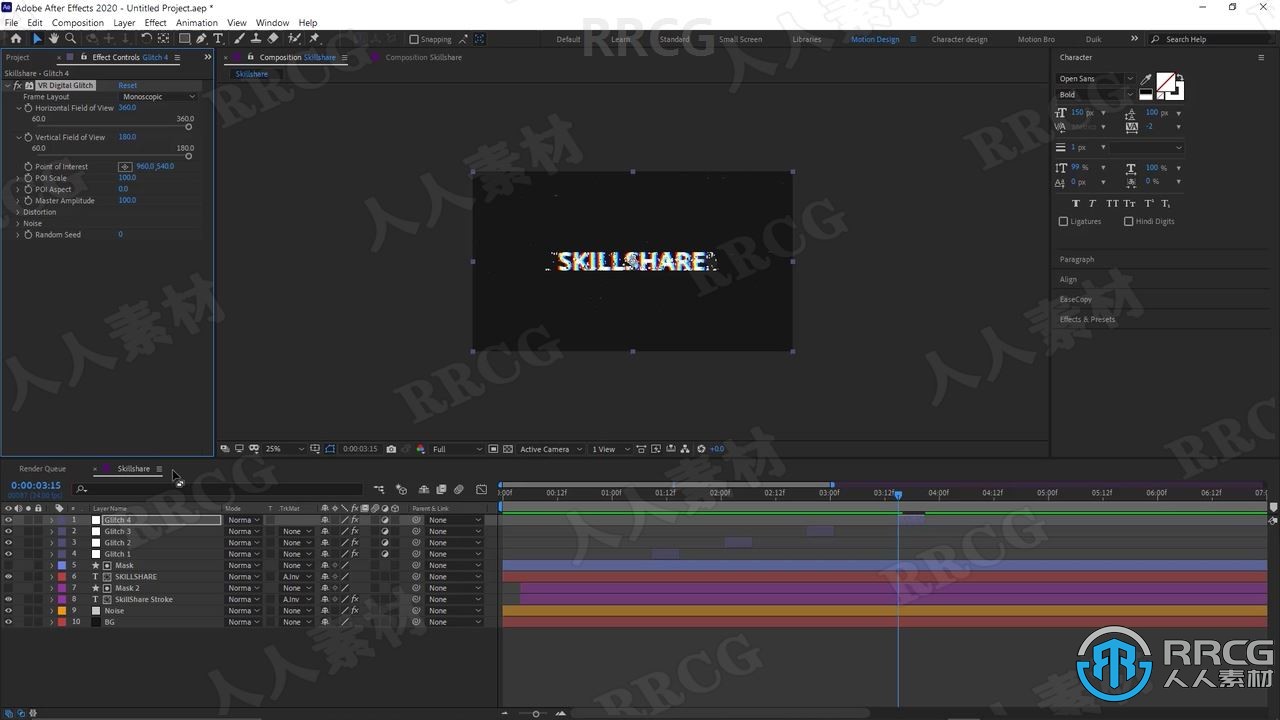Toggle stopwatch for Random Seed

28,235
